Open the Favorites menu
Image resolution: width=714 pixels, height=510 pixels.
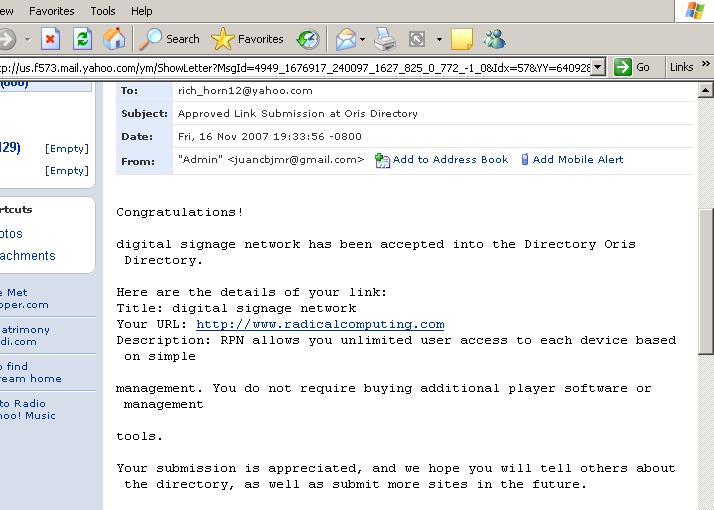(51, 11)
